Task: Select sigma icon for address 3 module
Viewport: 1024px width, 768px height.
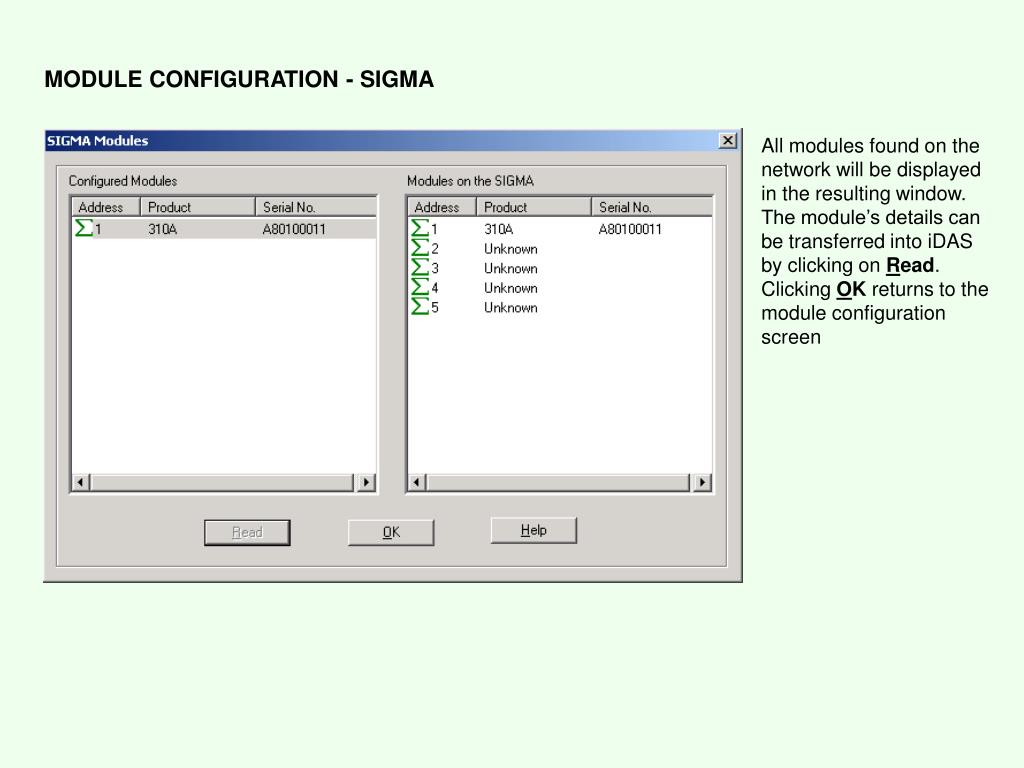Action: 420,267
